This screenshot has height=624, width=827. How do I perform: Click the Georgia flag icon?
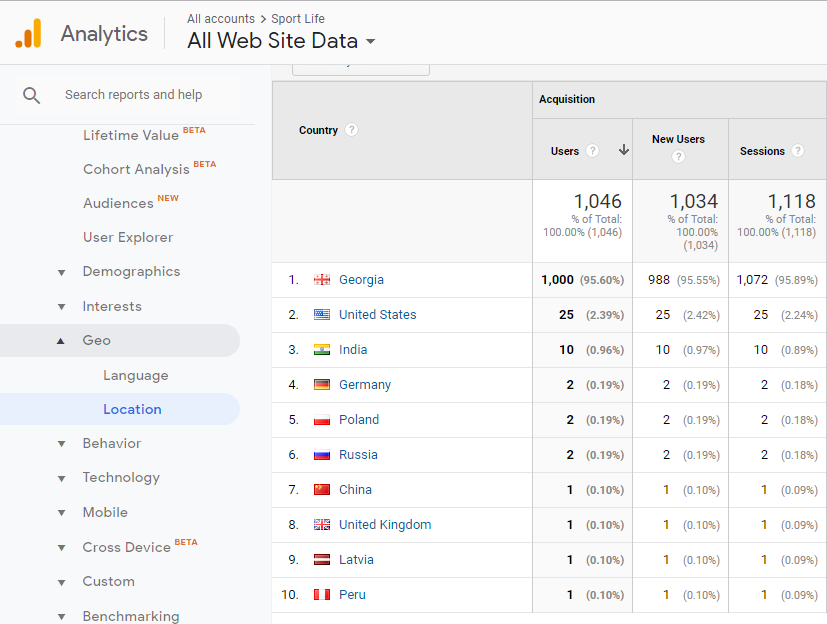pos(321,280)
